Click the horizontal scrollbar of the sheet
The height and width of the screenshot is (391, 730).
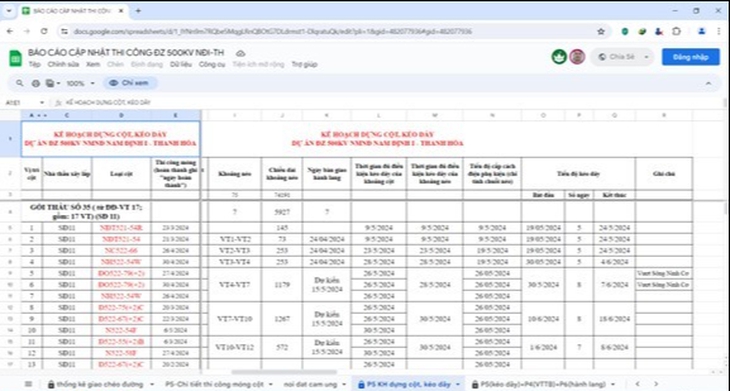click(x=283, y=372)
